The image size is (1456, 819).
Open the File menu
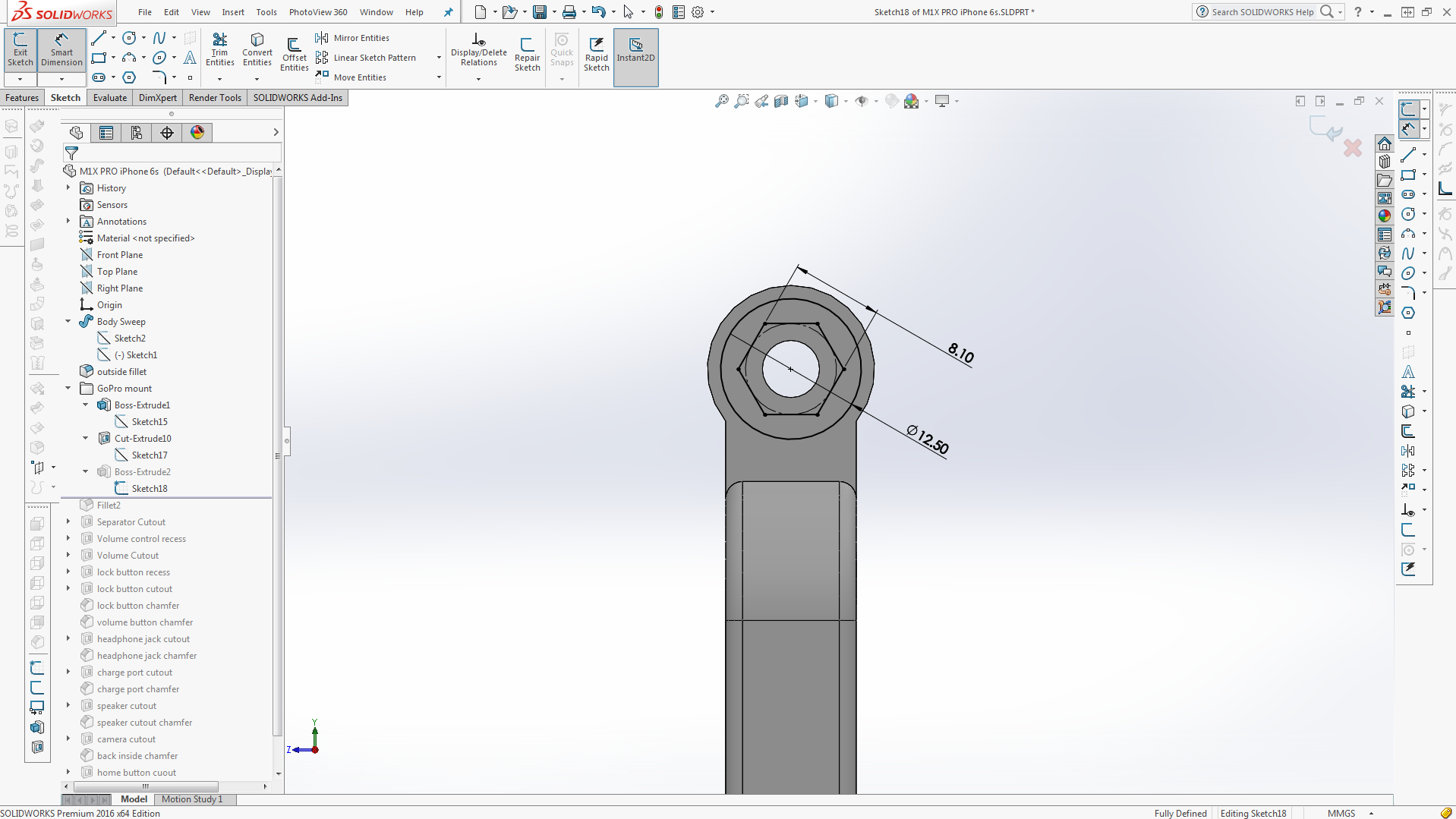pos(145,12)
